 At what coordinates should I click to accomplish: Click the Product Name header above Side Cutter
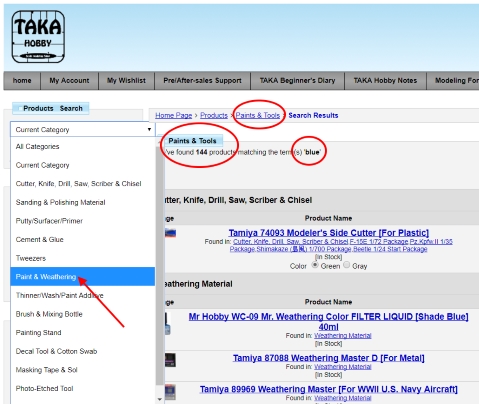click(x=328, y=218)
